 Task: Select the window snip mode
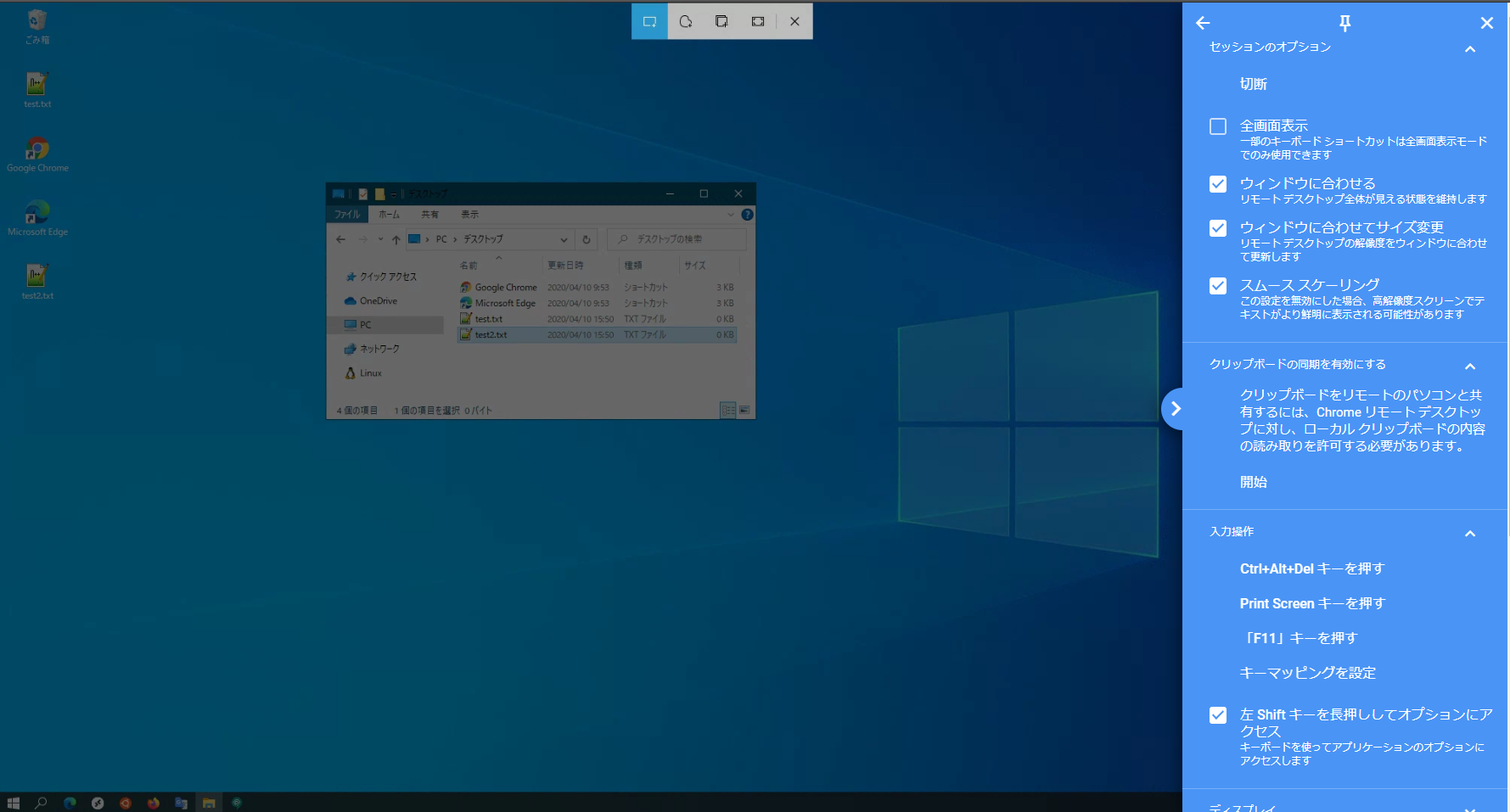coord(721,21)
